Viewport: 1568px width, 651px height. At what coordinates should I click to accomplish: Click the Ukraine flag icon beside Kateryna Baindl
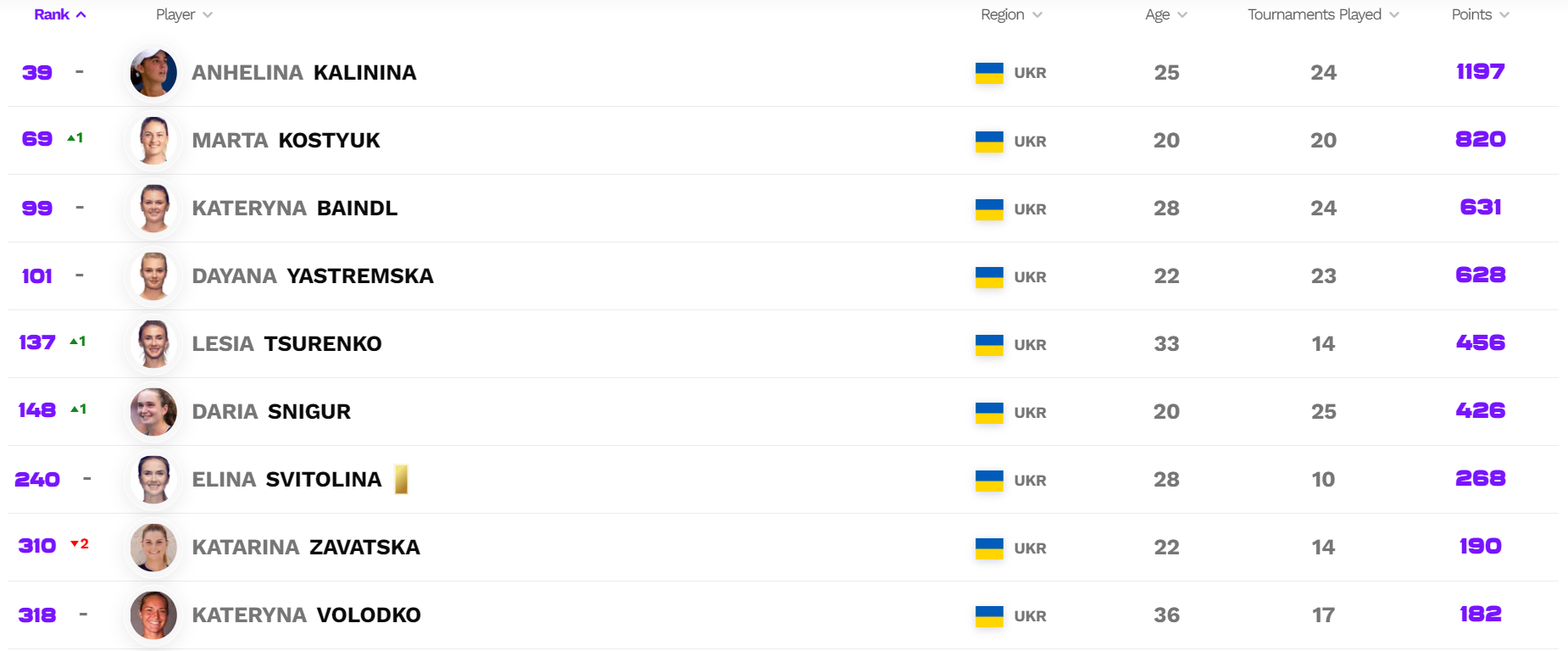pos(989,209)
